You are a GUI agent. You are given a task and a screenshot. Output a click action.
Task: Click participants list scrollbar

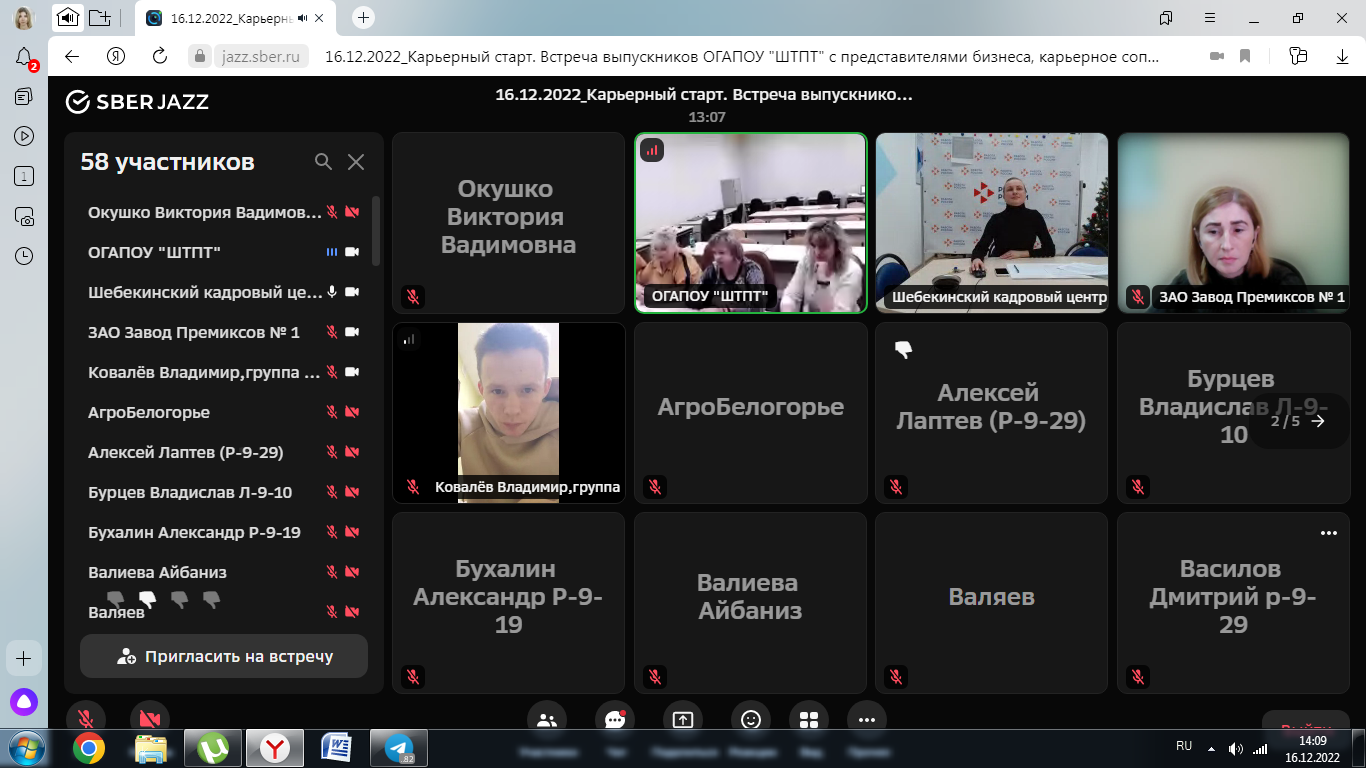[376, 230]
